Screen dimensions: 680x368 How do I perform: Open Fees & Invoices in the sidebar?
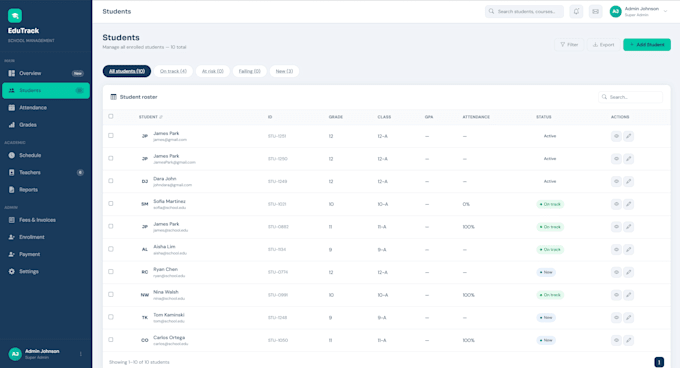click(x=46, y=220)
